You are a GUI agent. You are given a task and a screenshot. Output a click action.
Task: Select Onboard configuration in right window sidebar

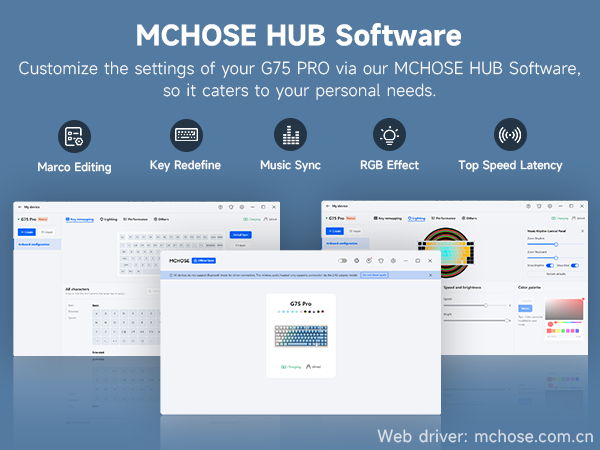tap(345, 243)
